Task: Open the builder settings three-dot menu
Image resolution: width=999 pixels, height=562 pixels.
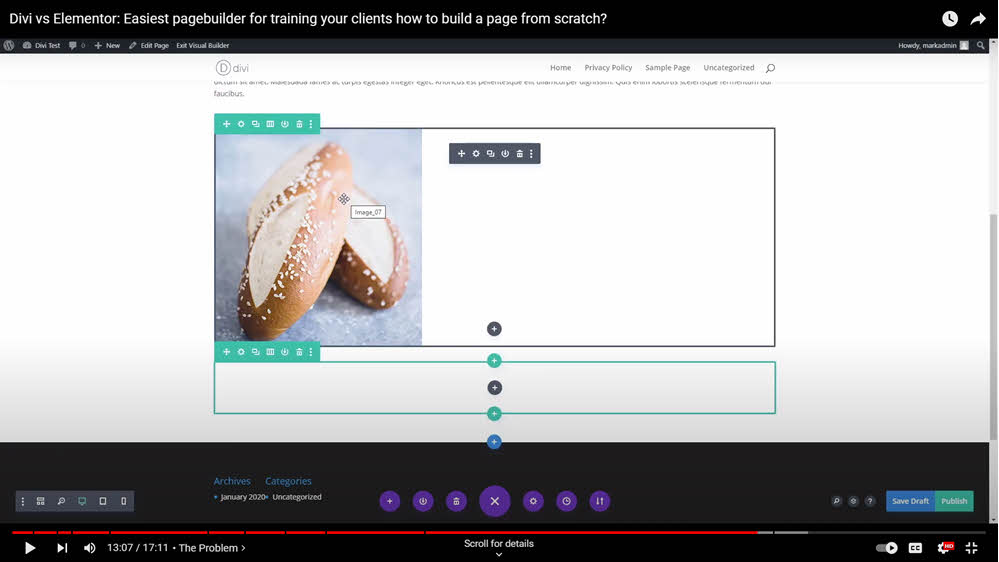Action: (x=23, y=501)
